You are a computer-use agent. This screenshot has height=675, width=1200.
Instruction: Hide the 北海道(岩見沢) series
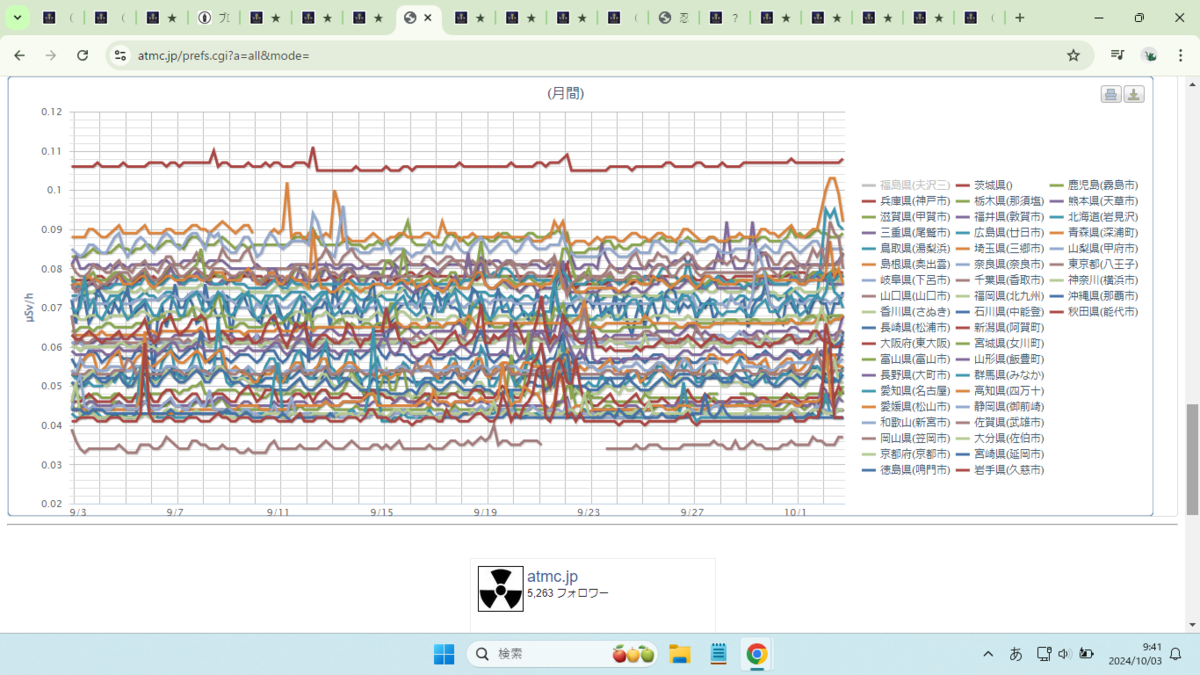tap(1094, 217)
